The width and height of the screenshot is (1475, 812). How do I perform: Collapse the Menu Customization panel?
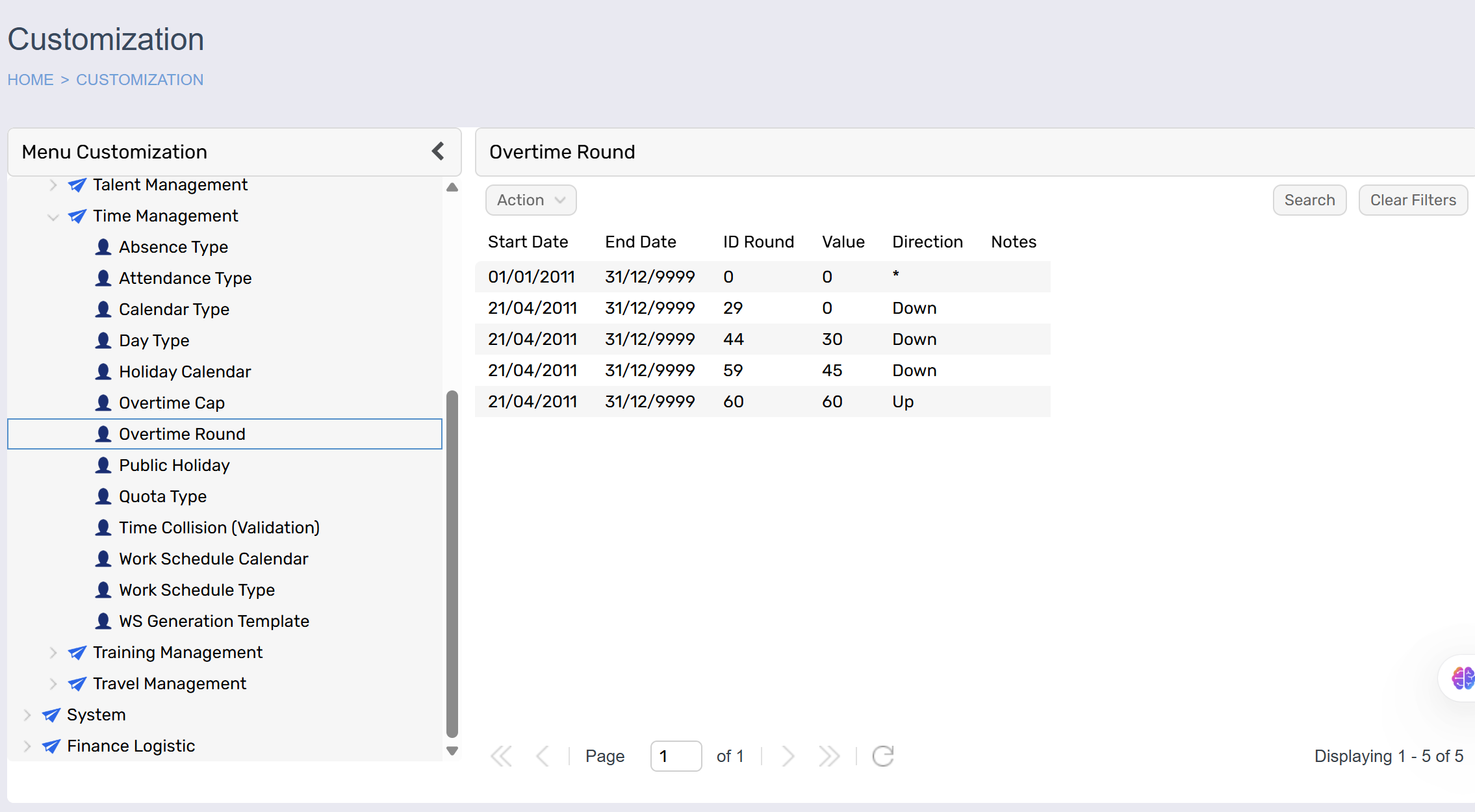point(438,151)
